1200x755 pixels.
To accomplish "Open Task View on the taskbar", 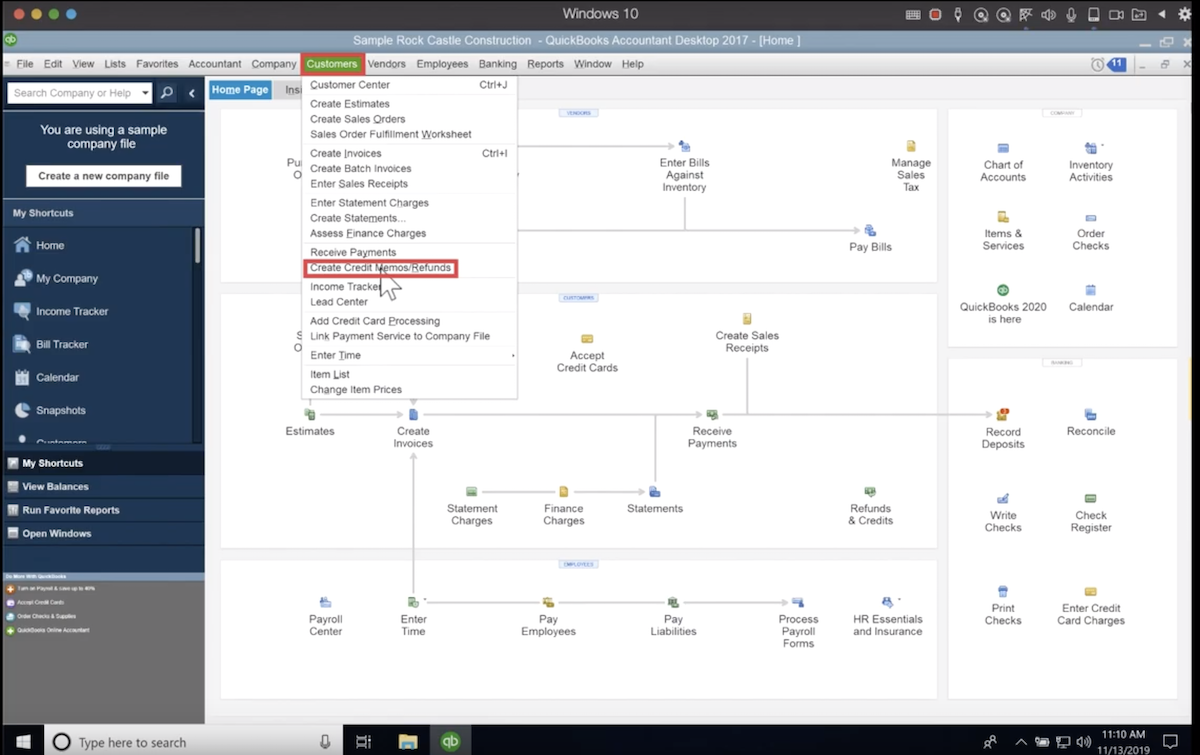I will (363, 742).
